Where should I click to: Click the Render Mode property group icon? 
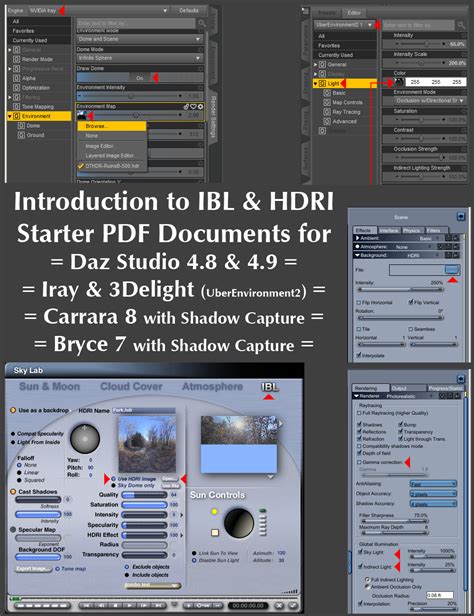[16, 59]
